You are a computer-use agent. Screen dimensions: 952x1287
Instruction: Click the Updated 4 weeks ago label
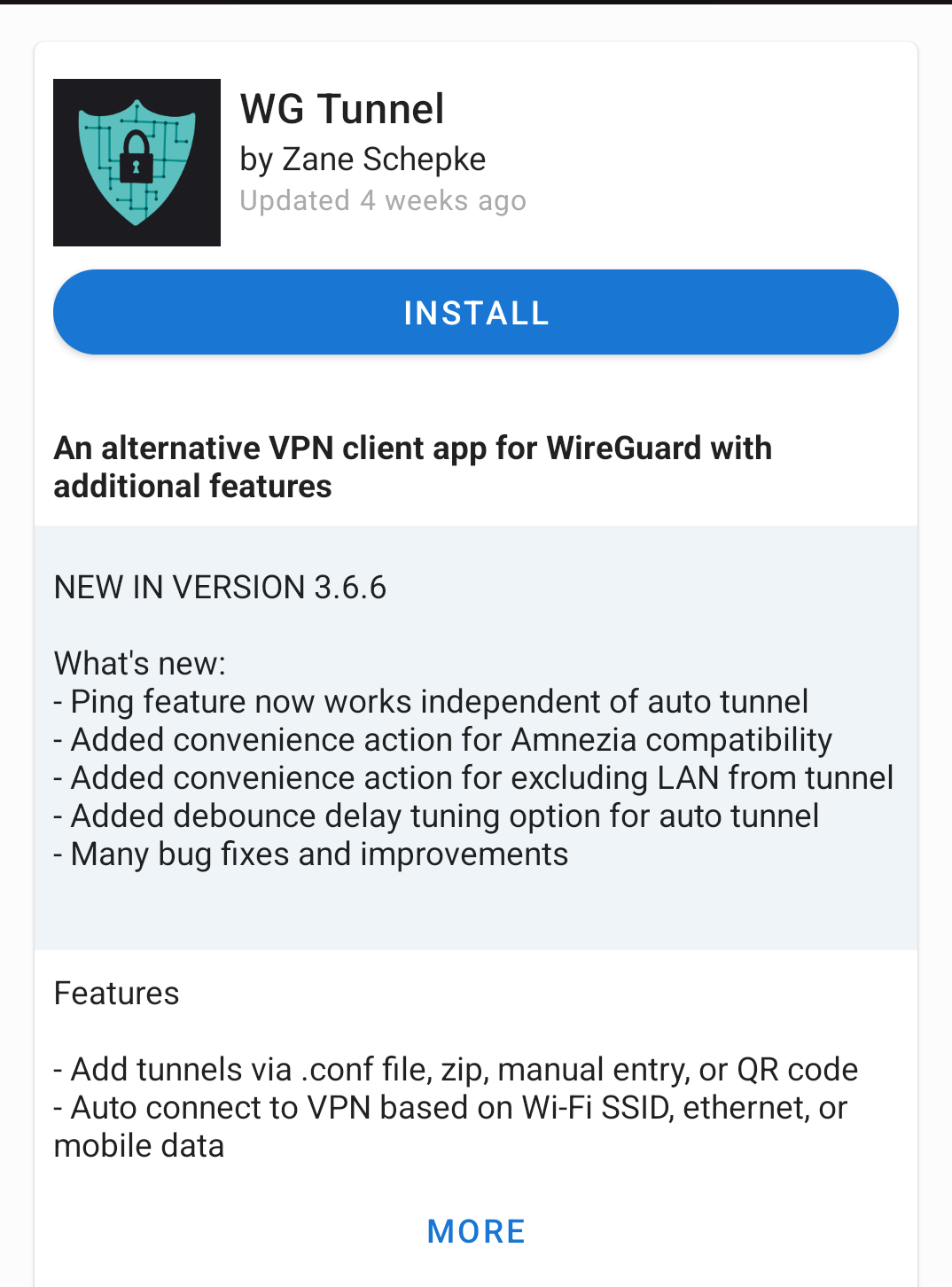(383, 201)
